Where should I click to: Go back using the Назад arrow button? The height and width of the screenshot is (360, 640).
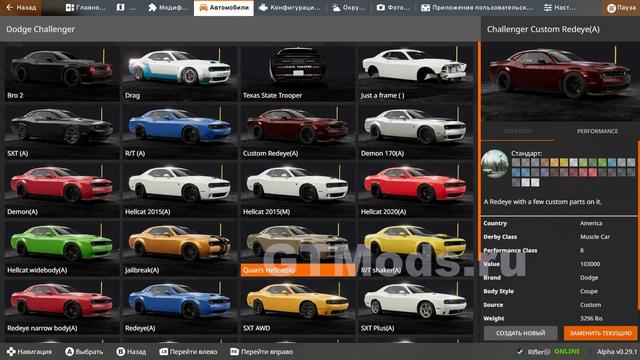coord(20,7)
